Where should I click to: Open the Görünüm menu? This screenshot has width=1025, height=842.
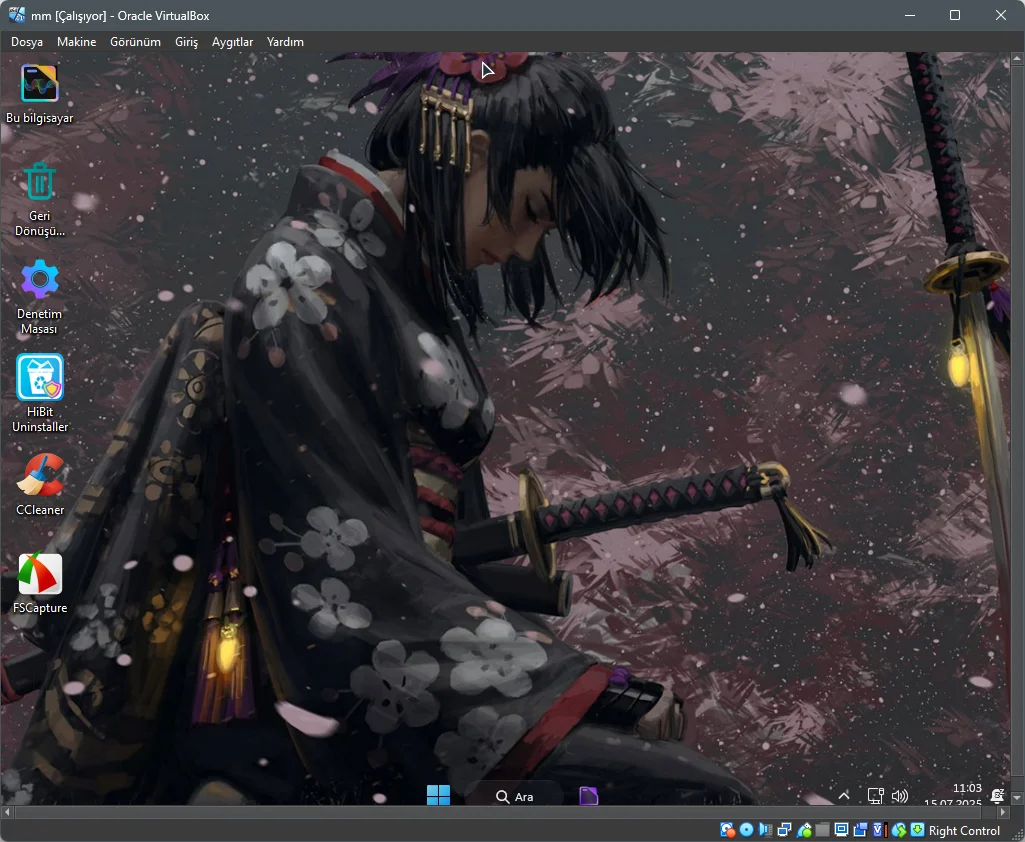click(x=135, y=42)
